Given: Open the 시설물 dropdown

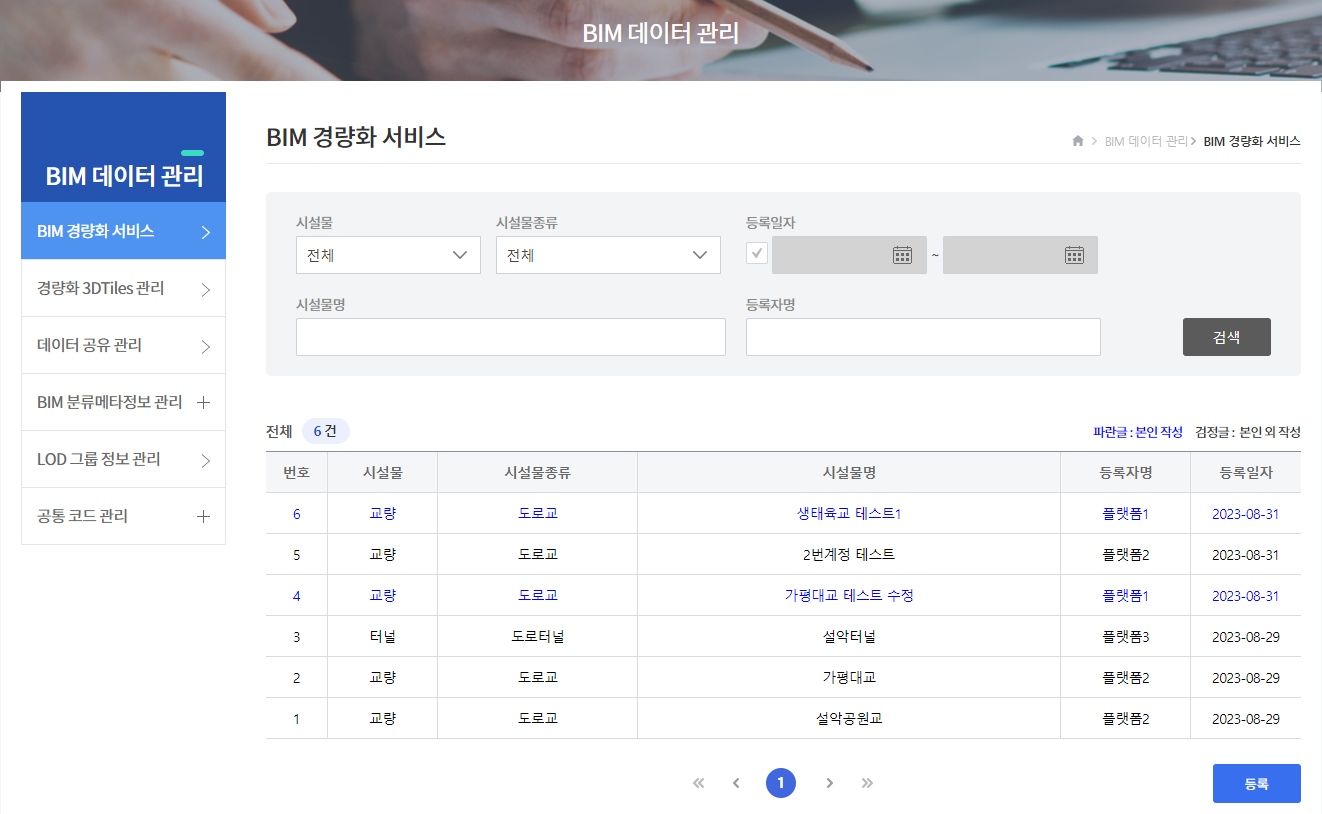Looking at the screenshot, I should [x=388, y=255].
